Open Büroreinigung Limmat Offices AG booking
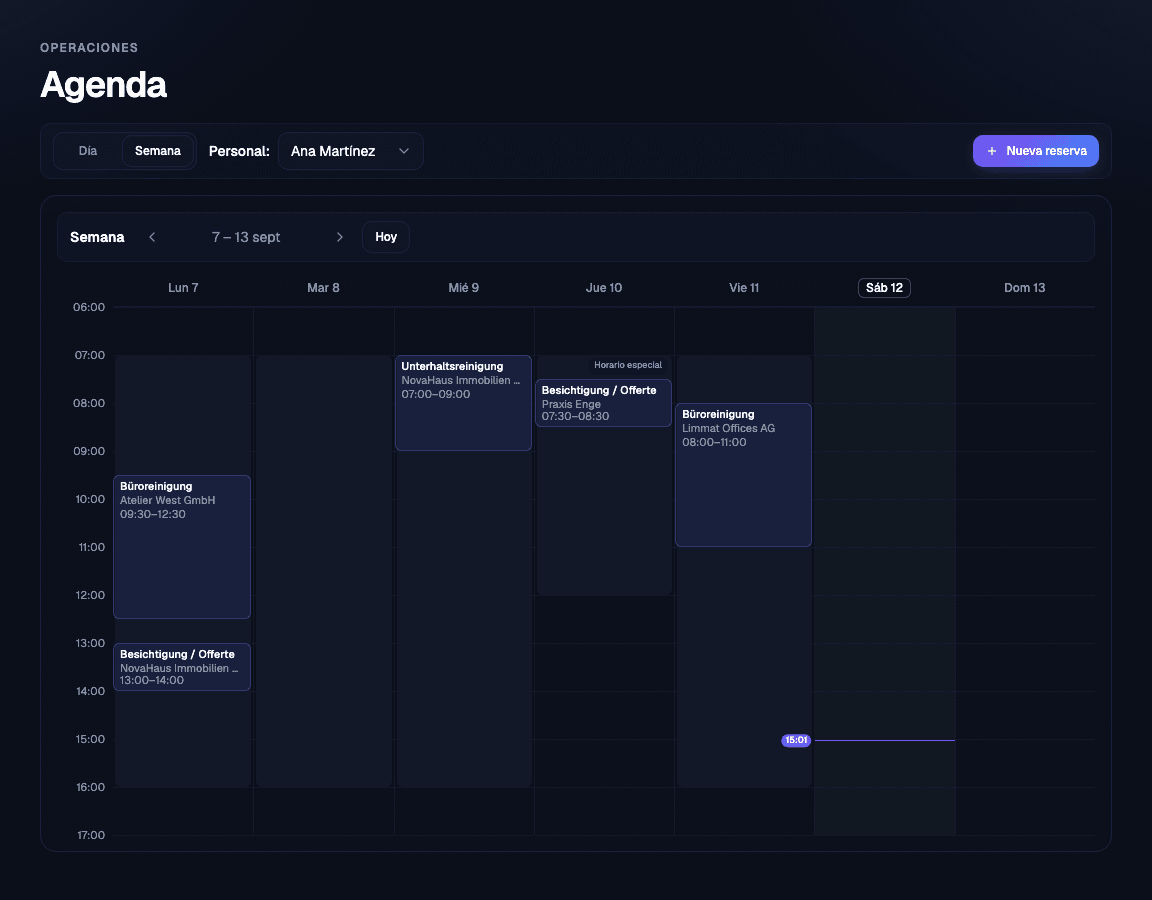 744,475
